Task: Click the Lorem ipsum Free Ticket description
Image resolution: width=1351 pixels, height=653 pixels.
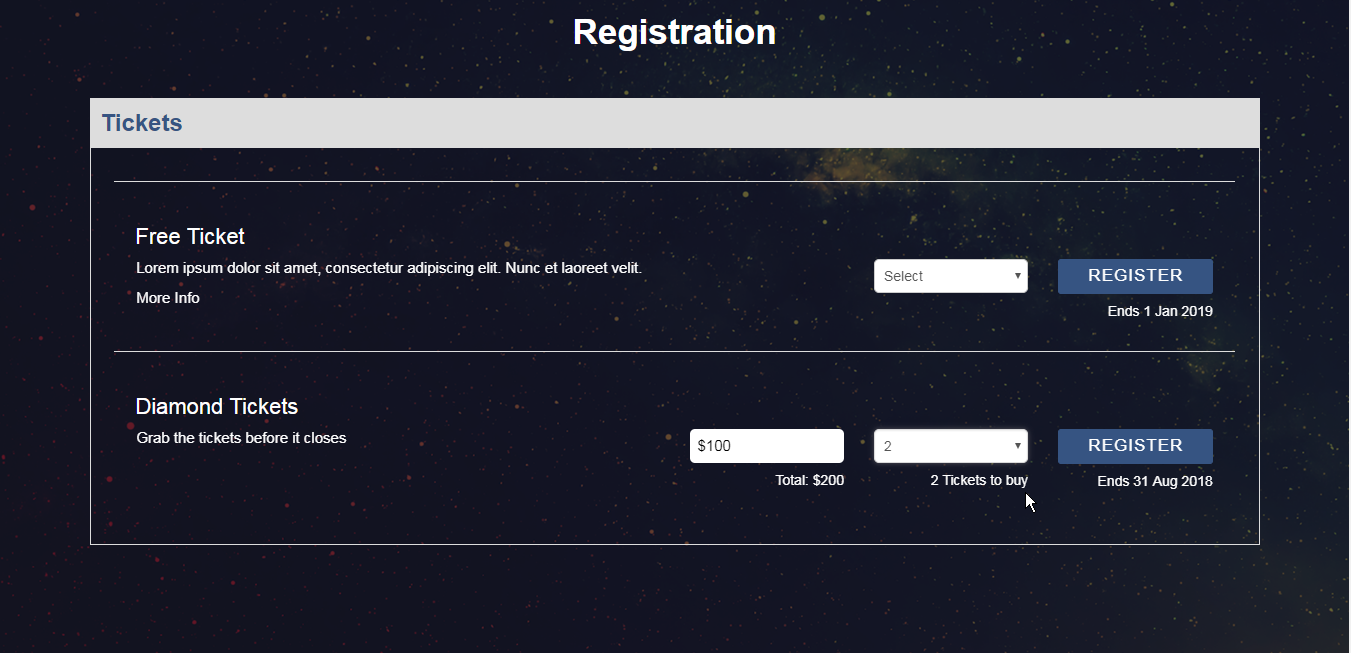Action: click(x=389, y=268)
